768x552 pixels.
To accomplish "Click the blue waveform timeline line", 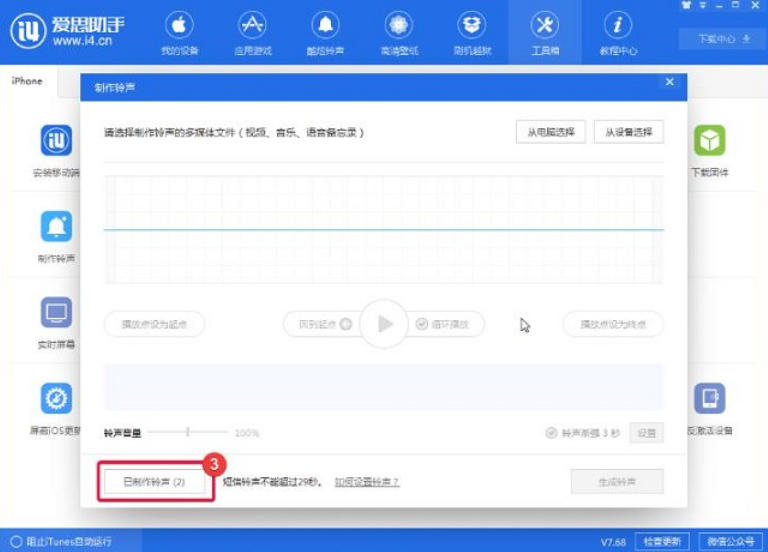I will pos(384,229).
